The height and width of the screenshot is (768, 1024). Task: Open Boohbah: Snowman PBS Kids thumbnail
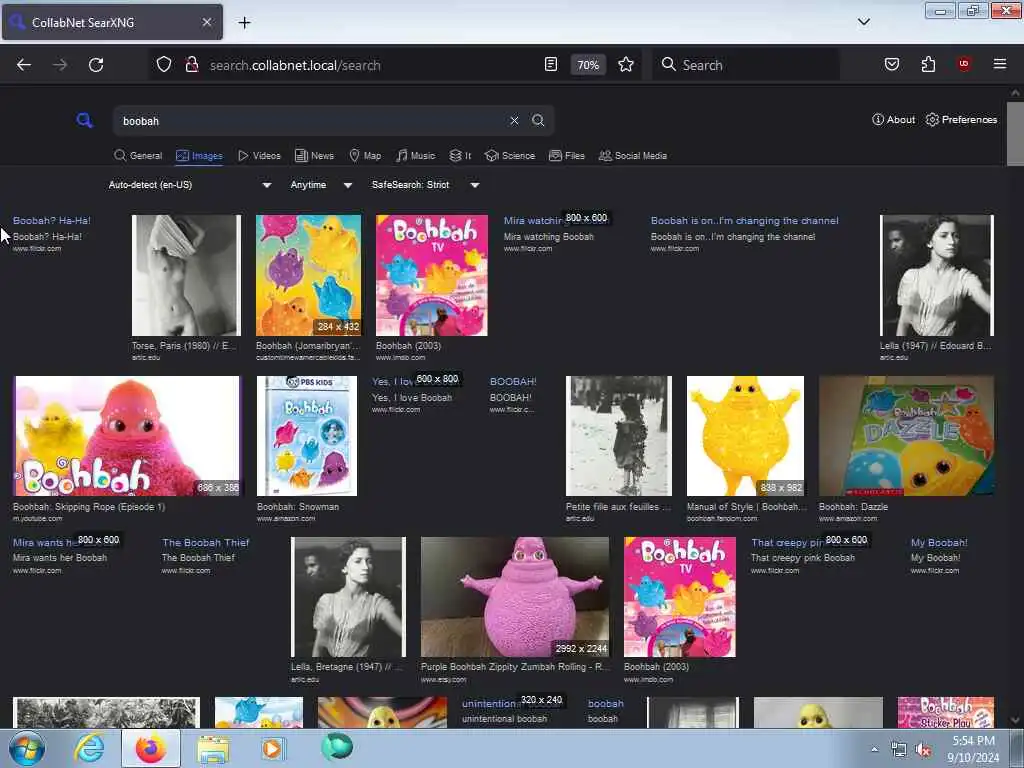pyautogui.click(x=307, y=436)
